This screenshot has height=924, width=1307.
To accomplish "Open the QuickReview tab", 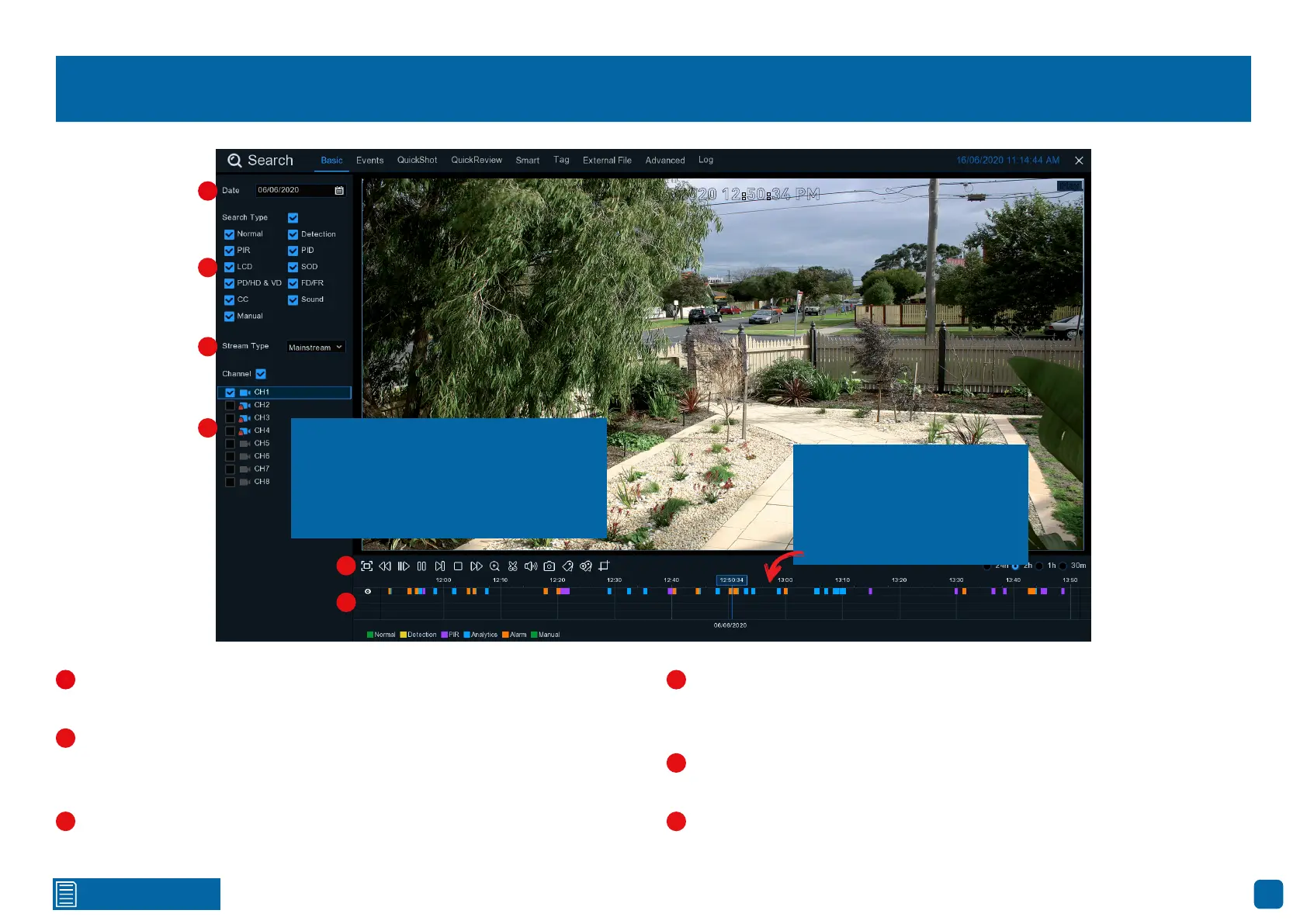I will point(477,161).
